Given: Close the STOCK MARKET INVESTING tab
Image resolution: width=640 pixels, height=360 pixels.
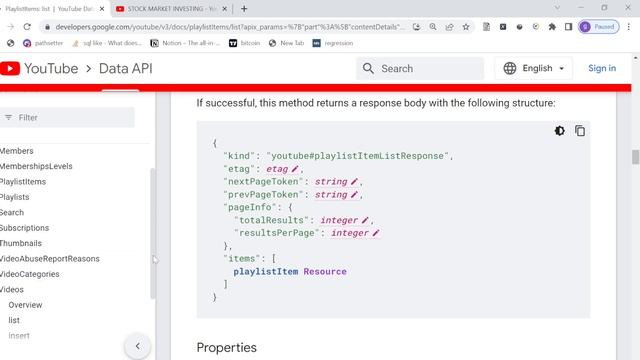Looking at the screenshot, I should (224, 9).
